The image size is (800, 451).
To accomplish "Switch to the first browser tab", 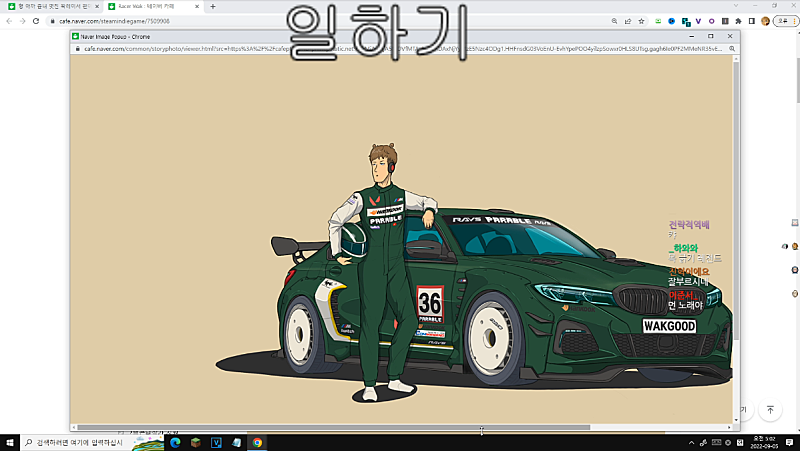I will 50,6.
